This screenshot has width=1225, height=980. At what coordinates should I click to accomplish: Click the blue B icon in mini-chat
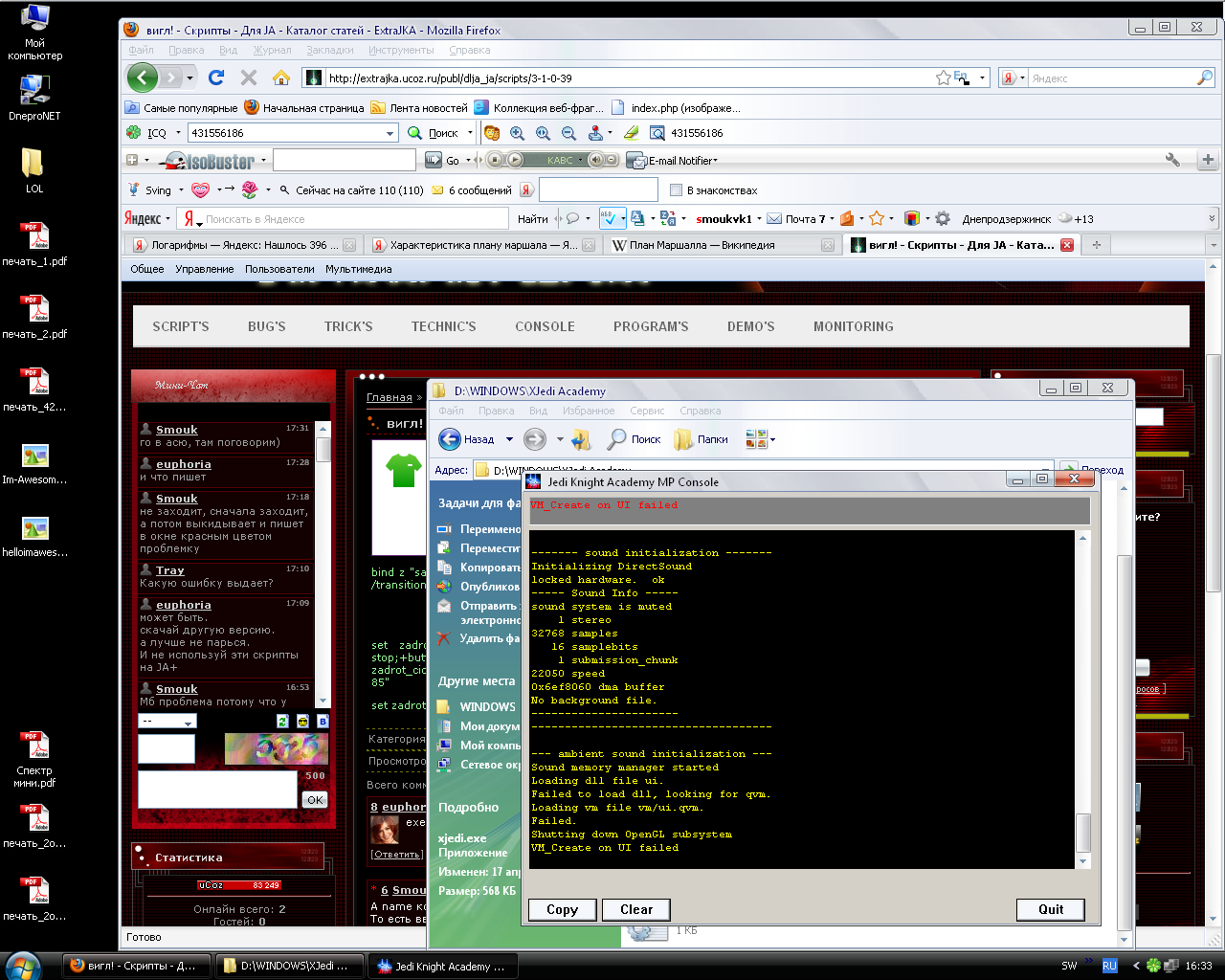click(323, 721)
